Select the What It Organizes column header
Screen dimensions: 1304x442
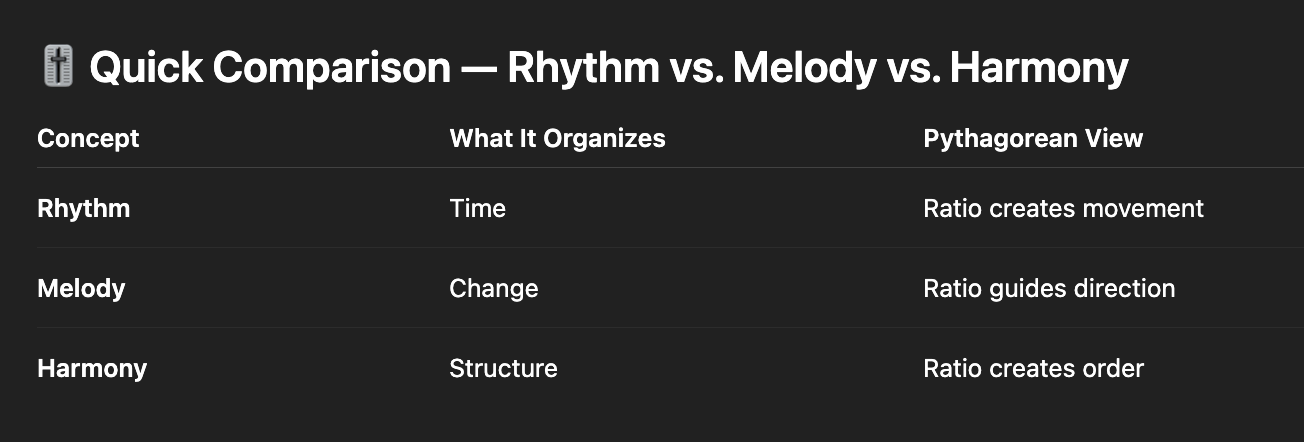[557, 138]
